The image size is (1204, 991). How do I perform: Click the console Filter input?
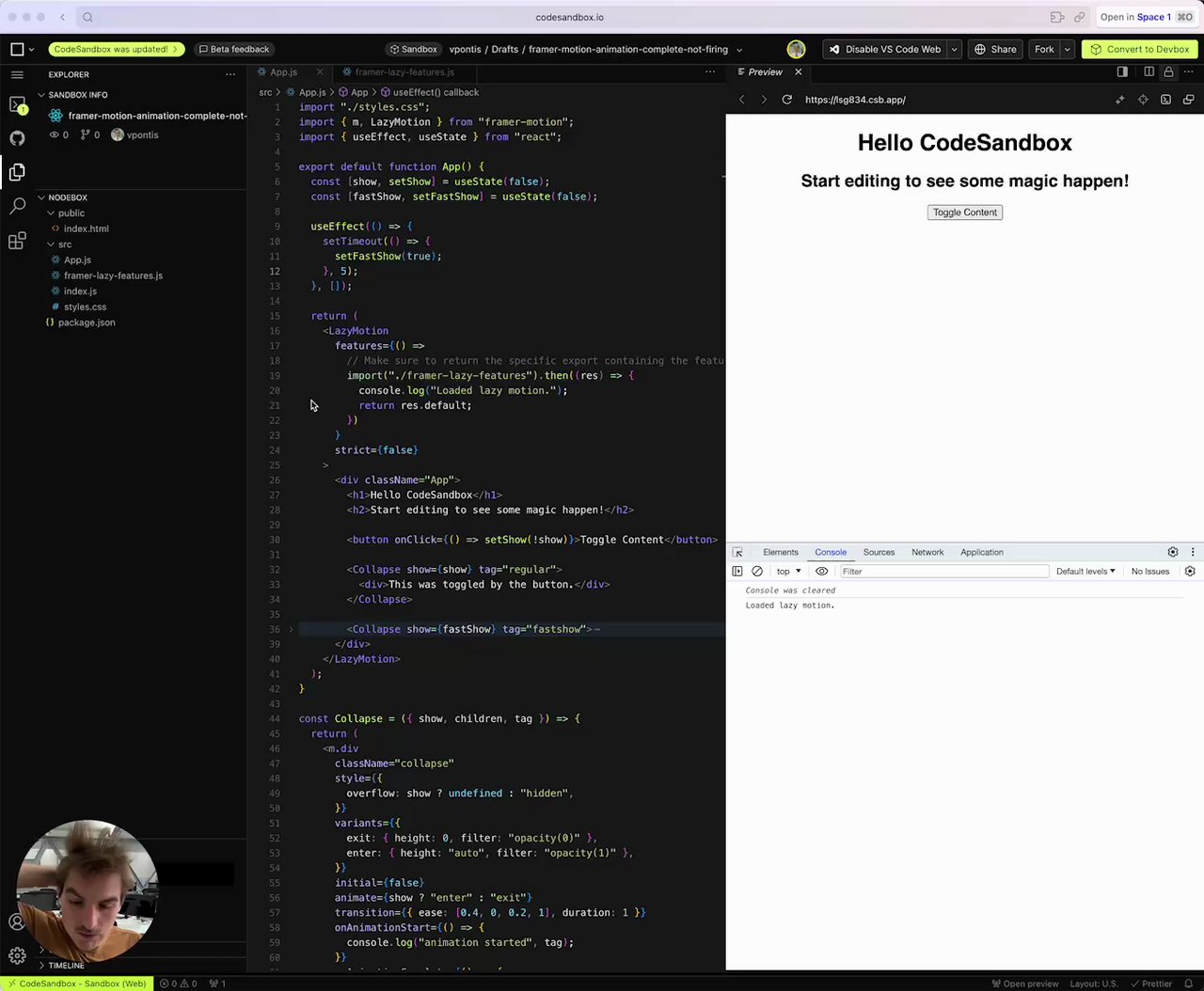click(943, 572)
